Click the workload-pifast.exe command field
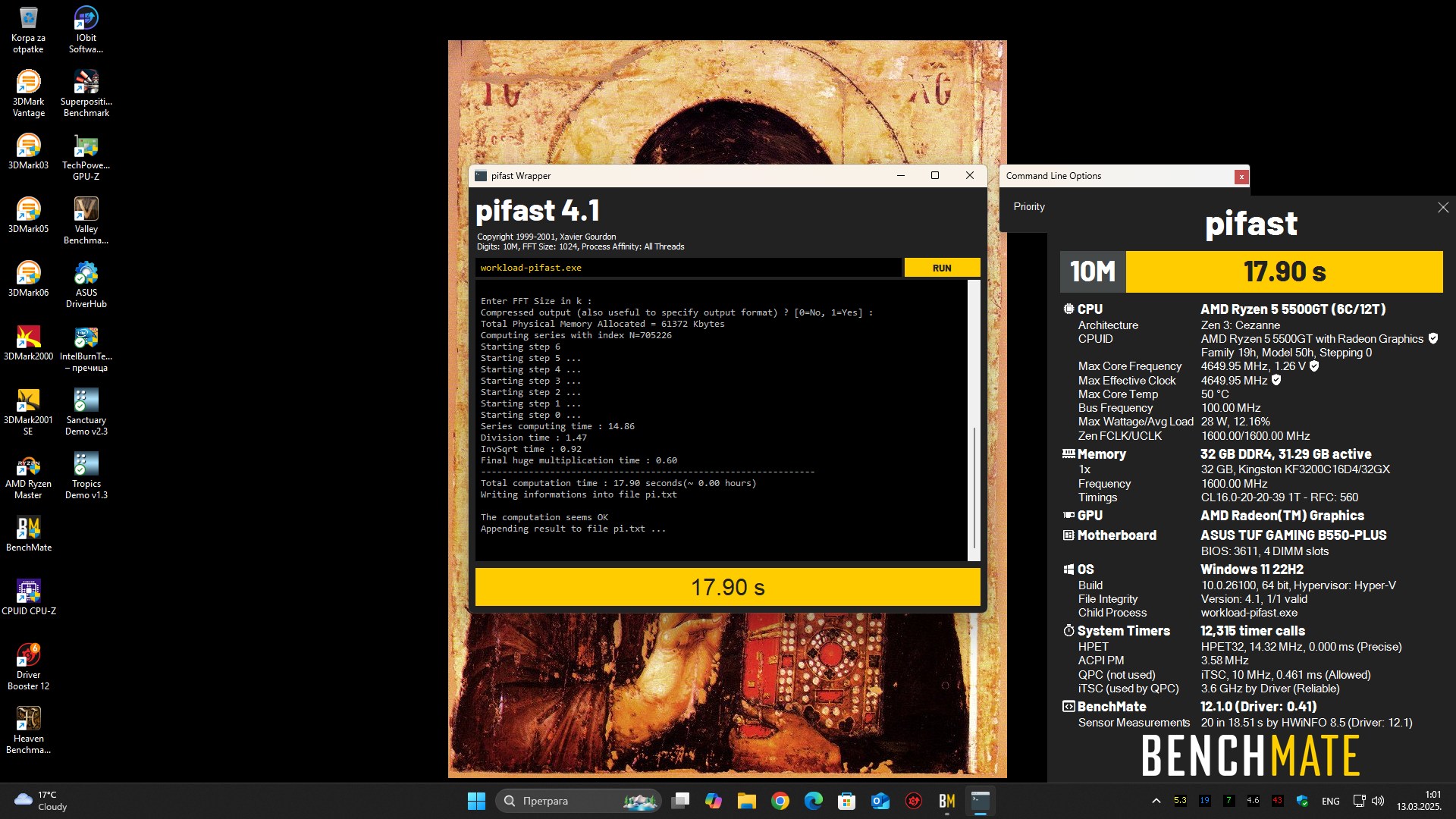The width and height of the screenshot is (1456, 819). [688, 268]
